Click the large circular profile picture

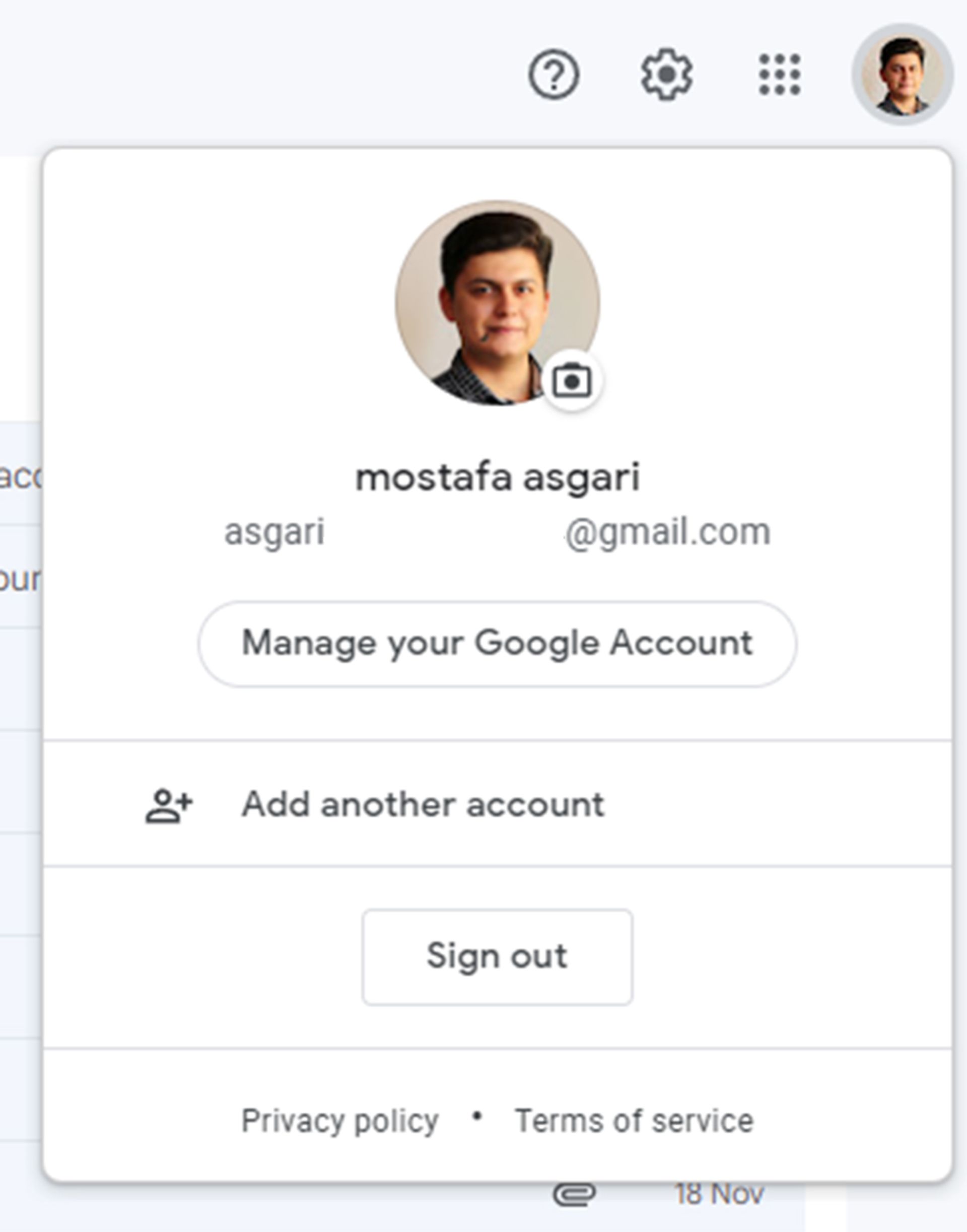(x=497, y=303)
